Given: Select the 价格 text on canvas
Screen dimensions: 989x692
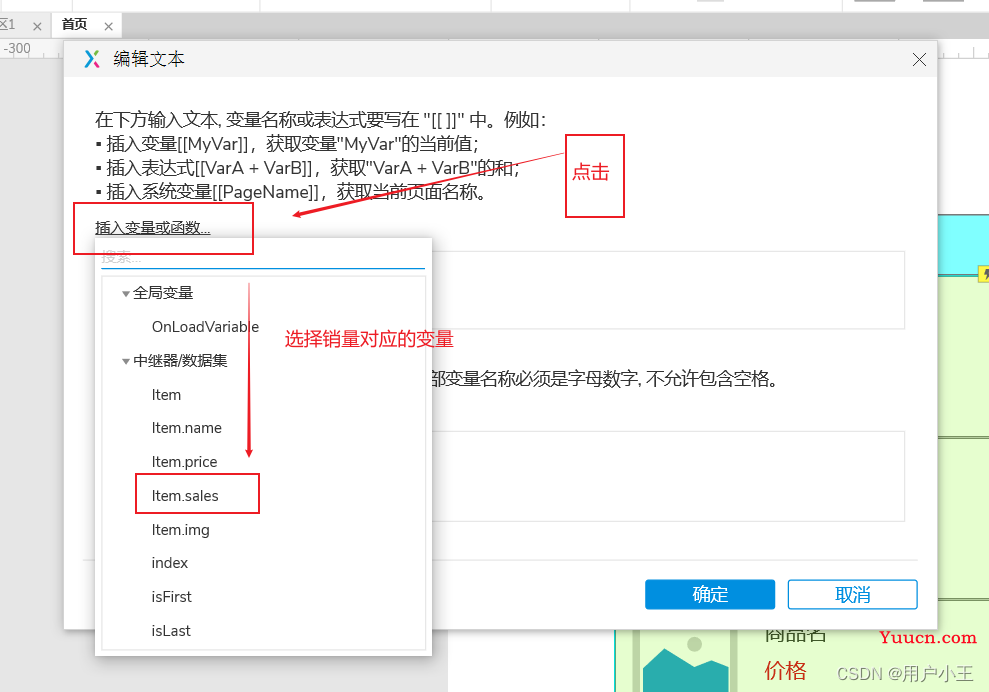Looking at the screenshot, I should tap(785, 671).
